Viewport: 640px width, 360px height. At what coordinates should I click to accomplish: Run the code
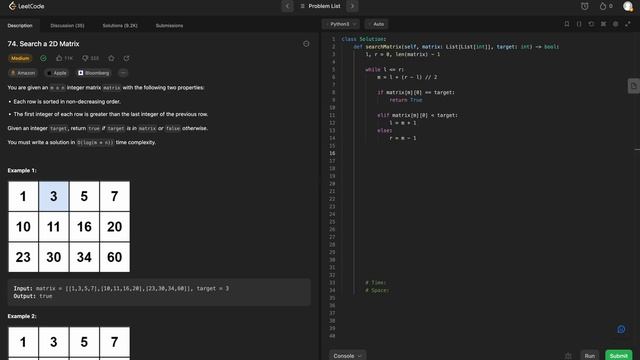pos(589,356)
